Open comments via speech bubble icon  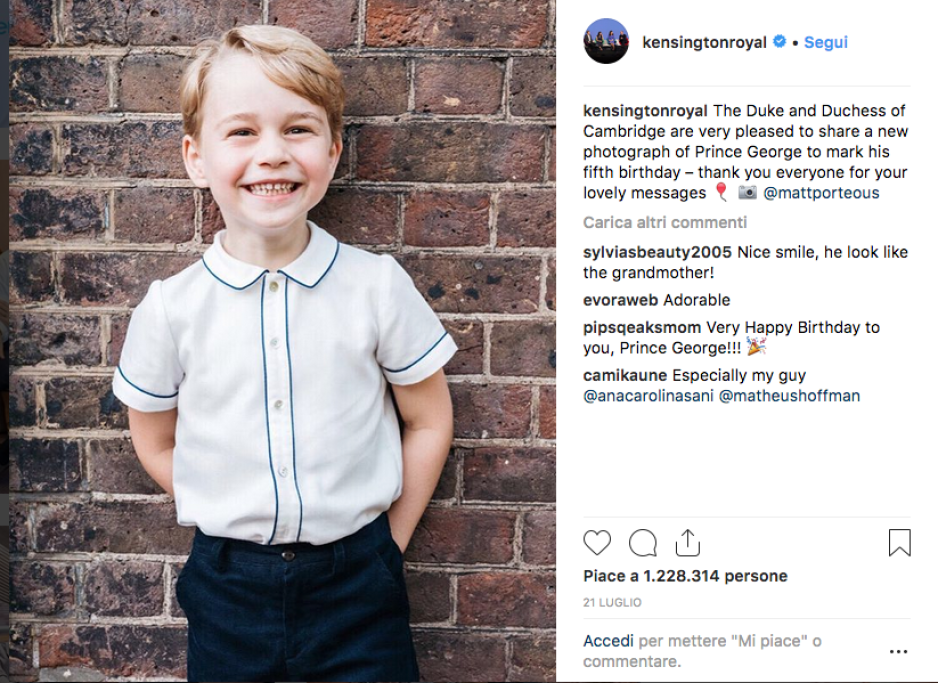642,543
